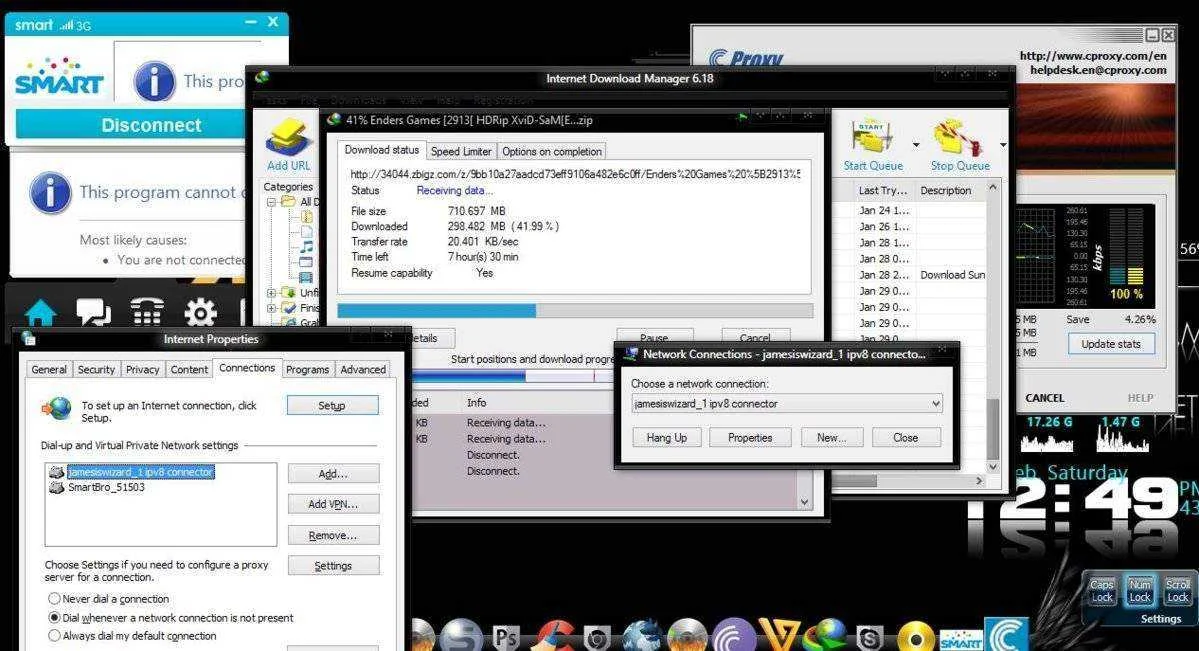Toggle the Scroll Lock indicator

tap(1178, 591)
